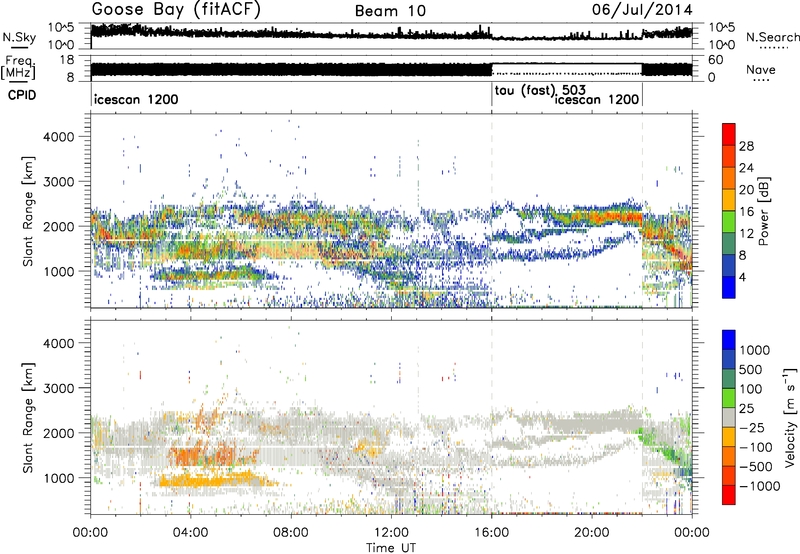Viewport: 800px width, 554px height.
Task: Select the blue bottom segment of Power colorbar
Action: pyautogui.click(x=729, y=287)
